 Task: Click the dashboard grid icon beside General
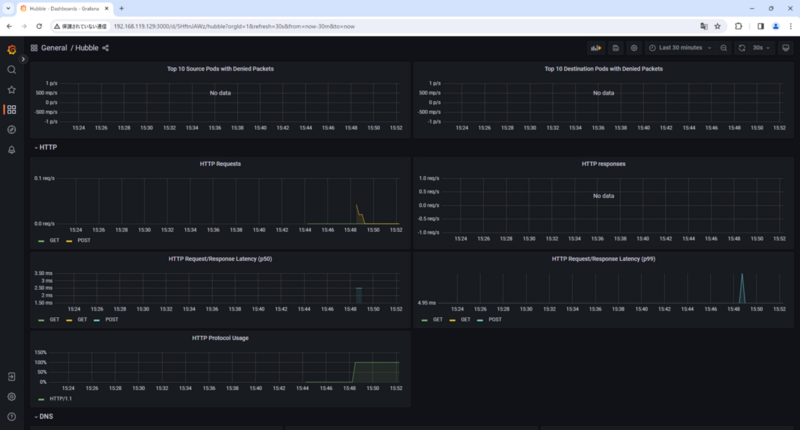point(34,48)
